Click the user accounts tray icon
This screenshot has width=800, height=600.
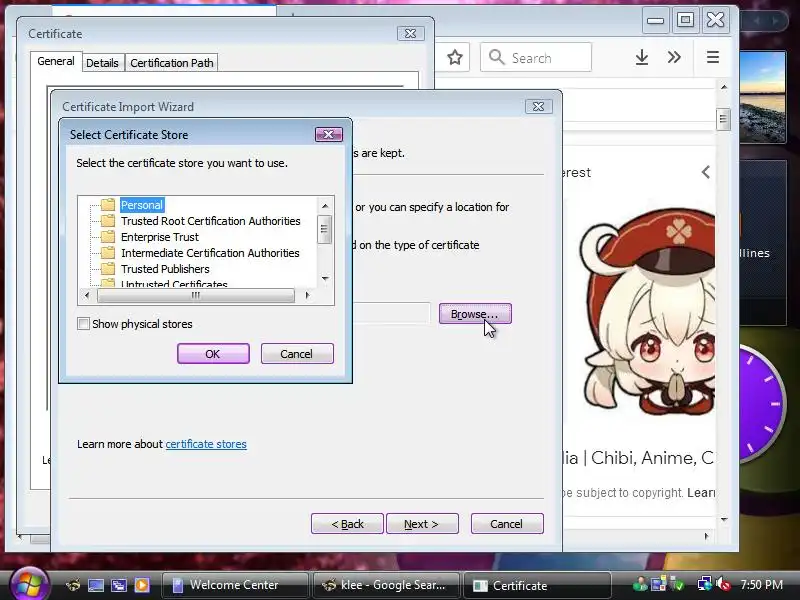640,584
